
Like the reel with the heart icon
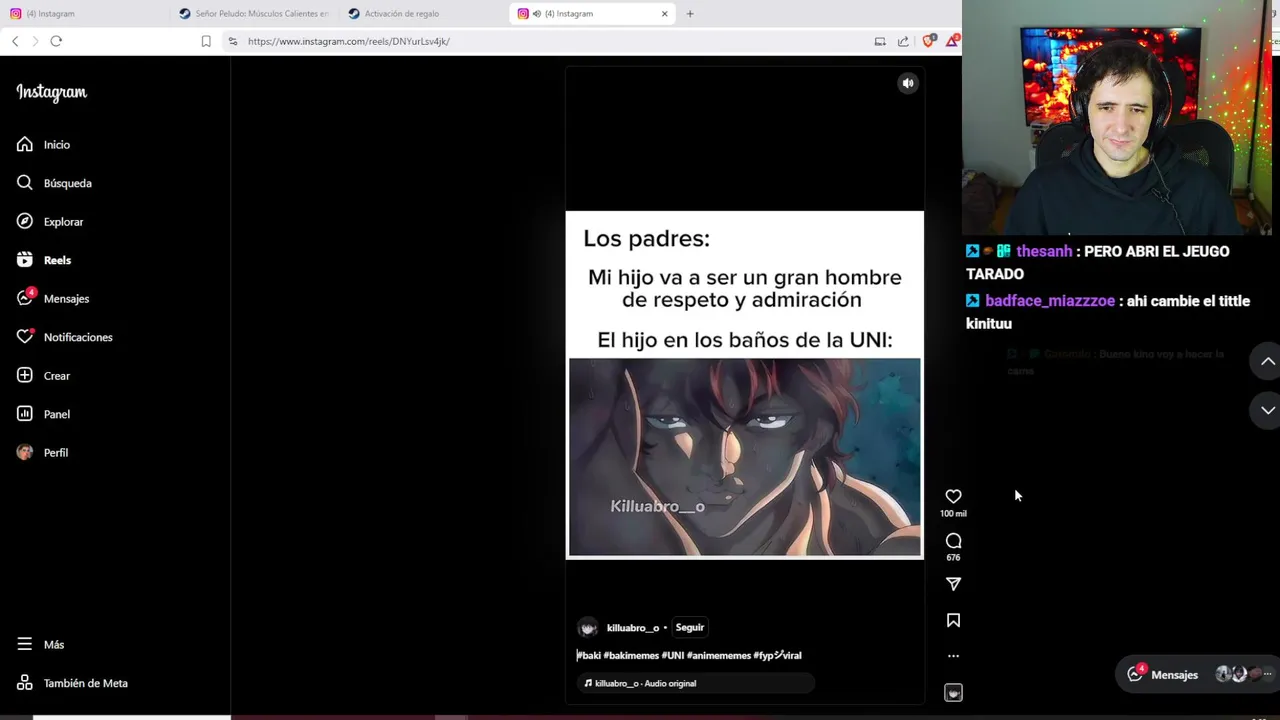coord(953,496)
